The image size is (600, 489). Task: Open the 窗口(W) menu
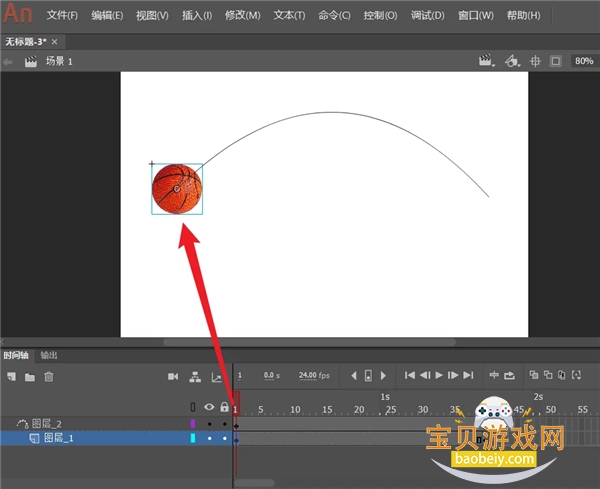point(476,15)
